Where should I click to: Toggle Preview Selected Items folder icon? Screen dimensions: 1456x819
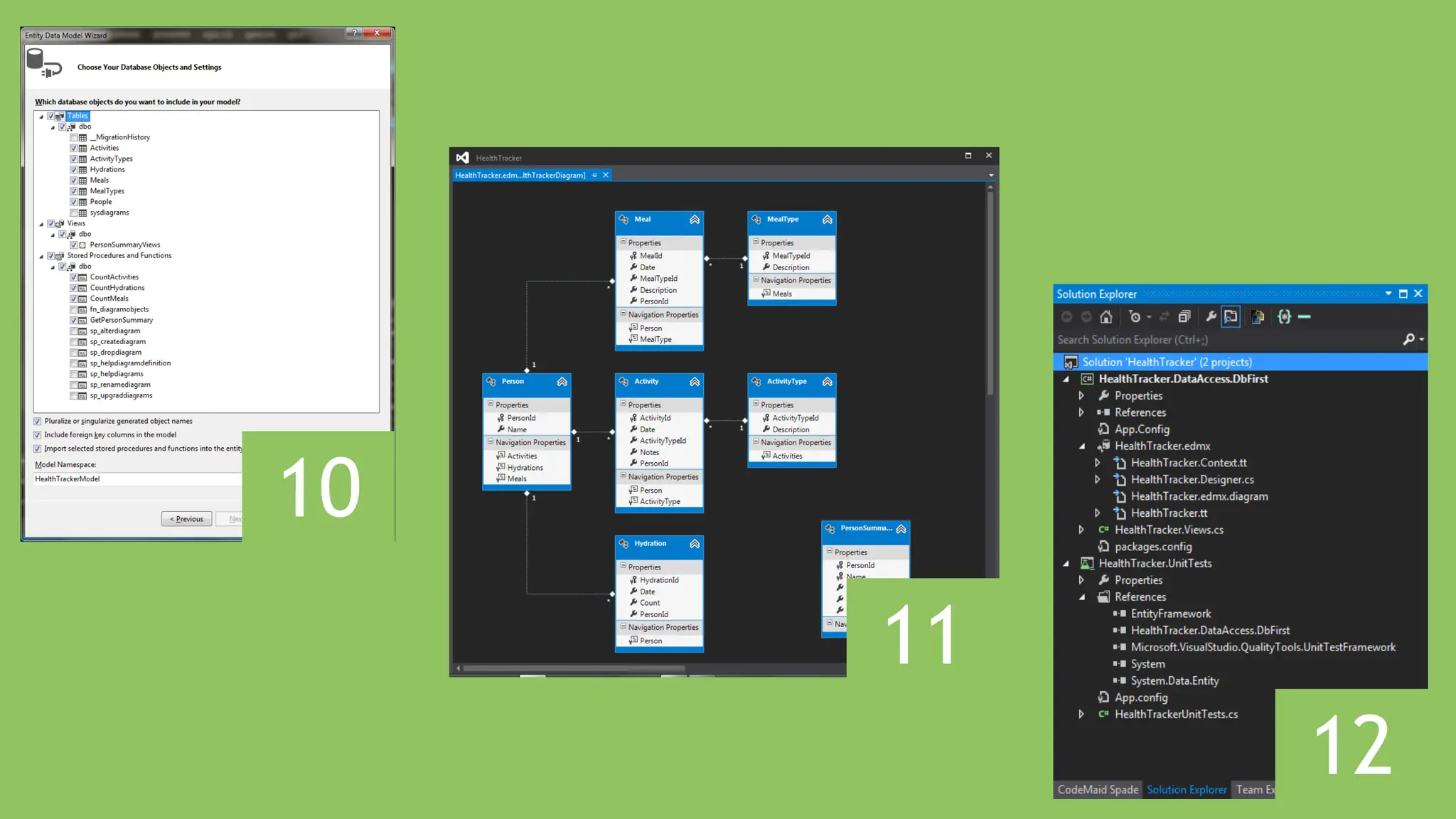click(x=1231, y=317)
